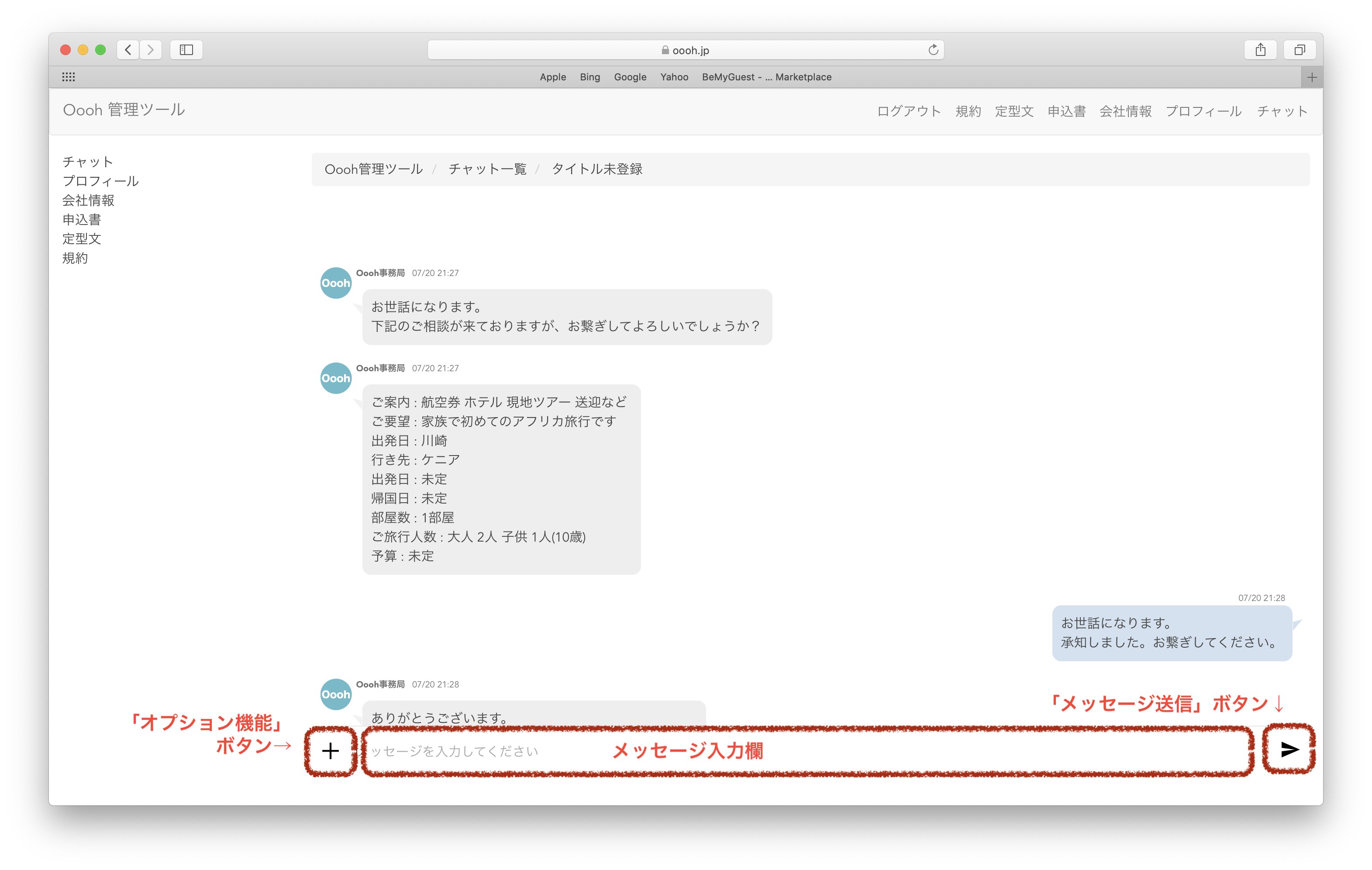Select プロフィール in left sidebar
The height and width of the screenshot is (870, 1372).
point(100,181)
